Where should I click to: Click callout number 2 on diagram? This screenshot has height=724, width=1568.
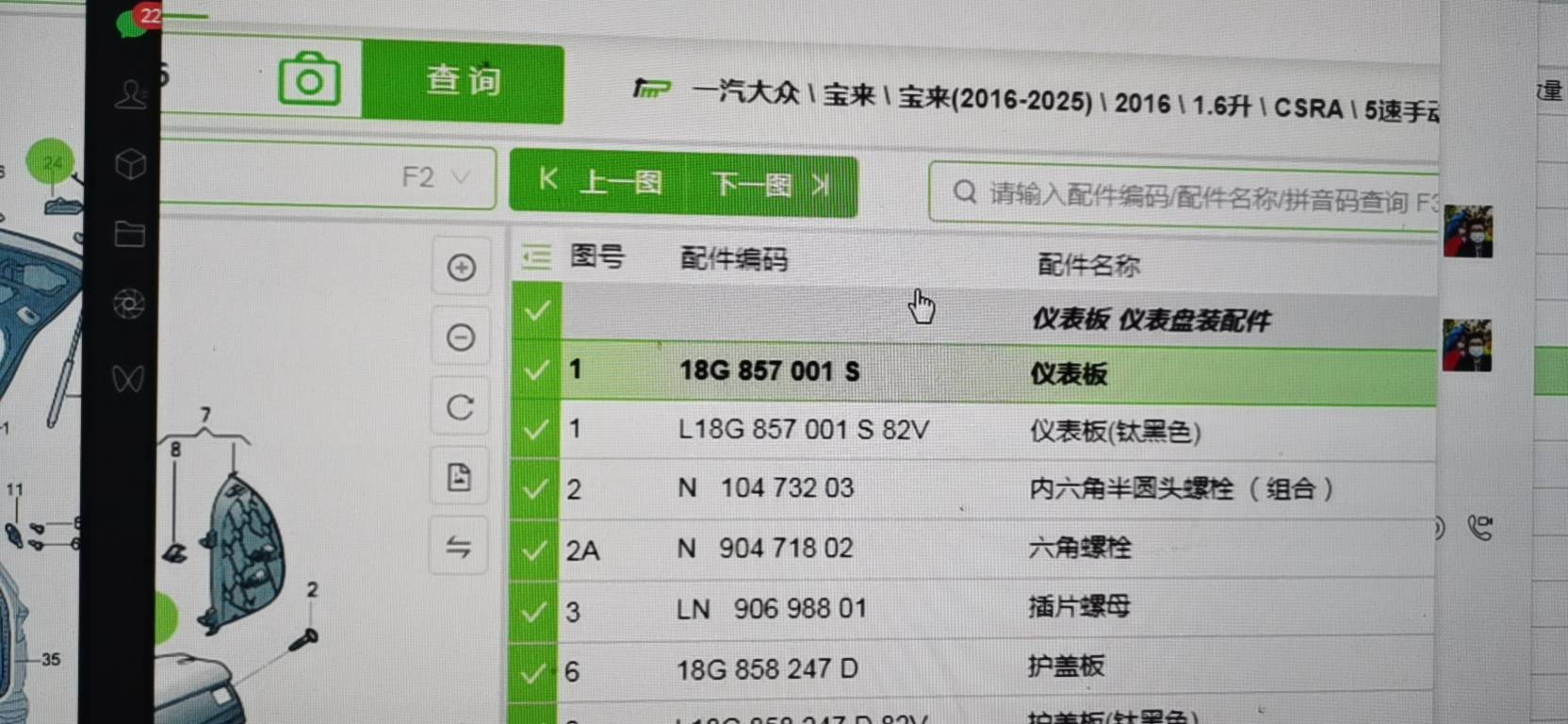pyautogui.click(x=312, y=591)
